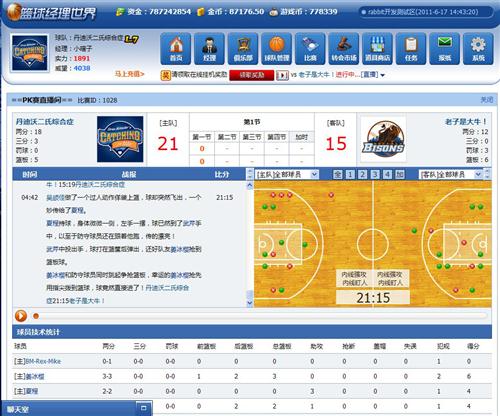
Task: Click the 资金 money icon
Action: coord(120,12)
